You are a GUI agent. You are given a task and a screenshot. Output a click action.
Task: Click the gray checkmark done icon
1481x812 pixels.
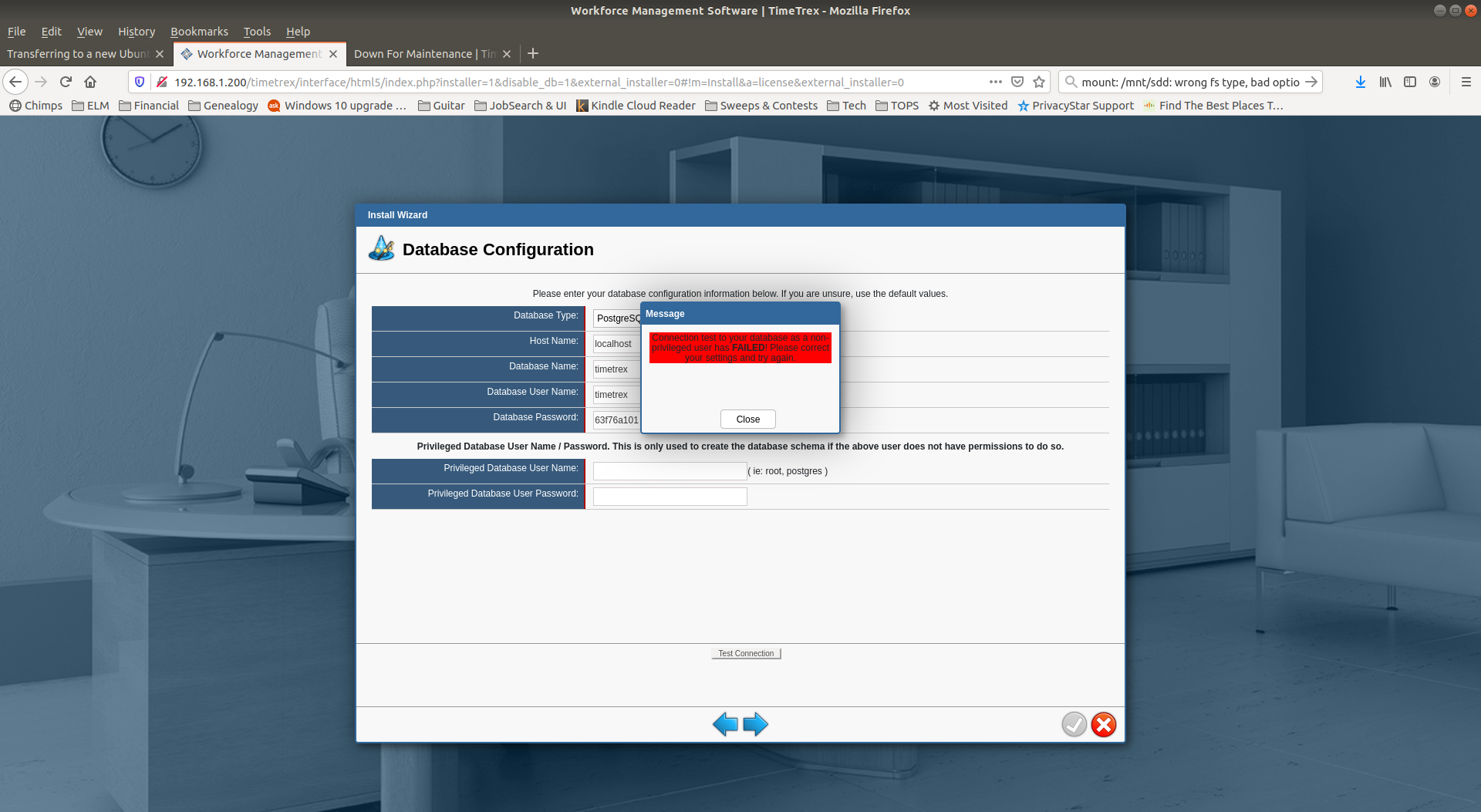click(x=1074, y=724)
